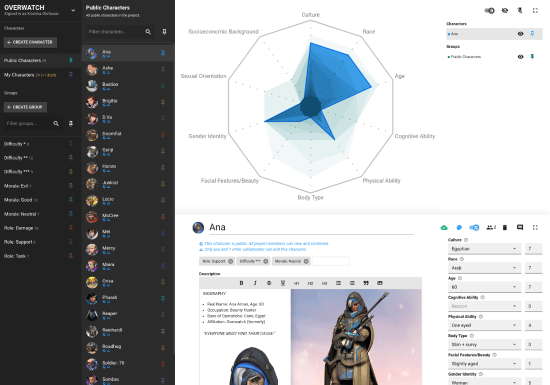550x385 pixels.
Task: Expand the Overwatch project chevron menu
Action: (x=73, y=11)
